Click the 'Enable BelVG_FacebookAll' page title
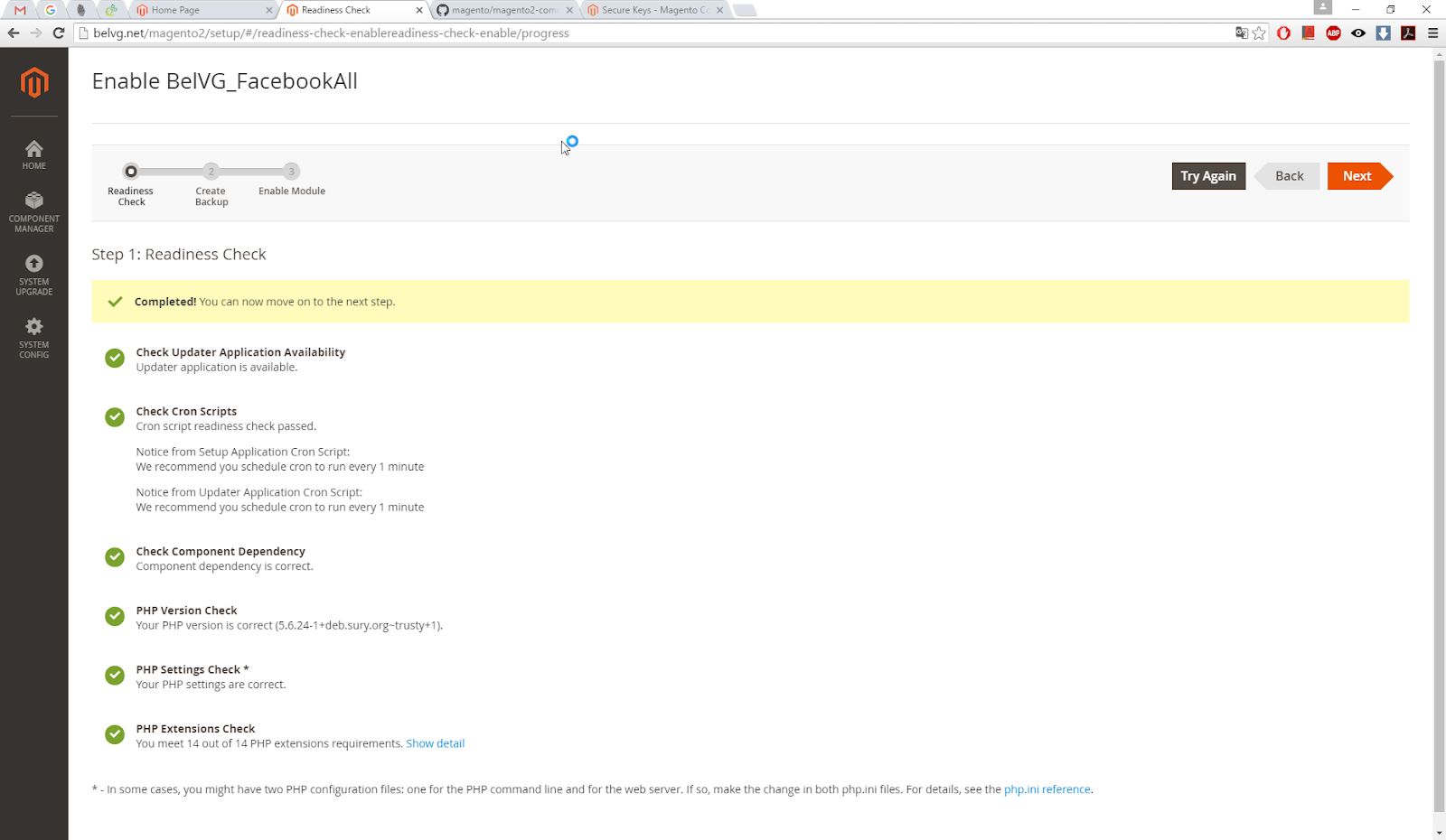 [x=225, y=81]
